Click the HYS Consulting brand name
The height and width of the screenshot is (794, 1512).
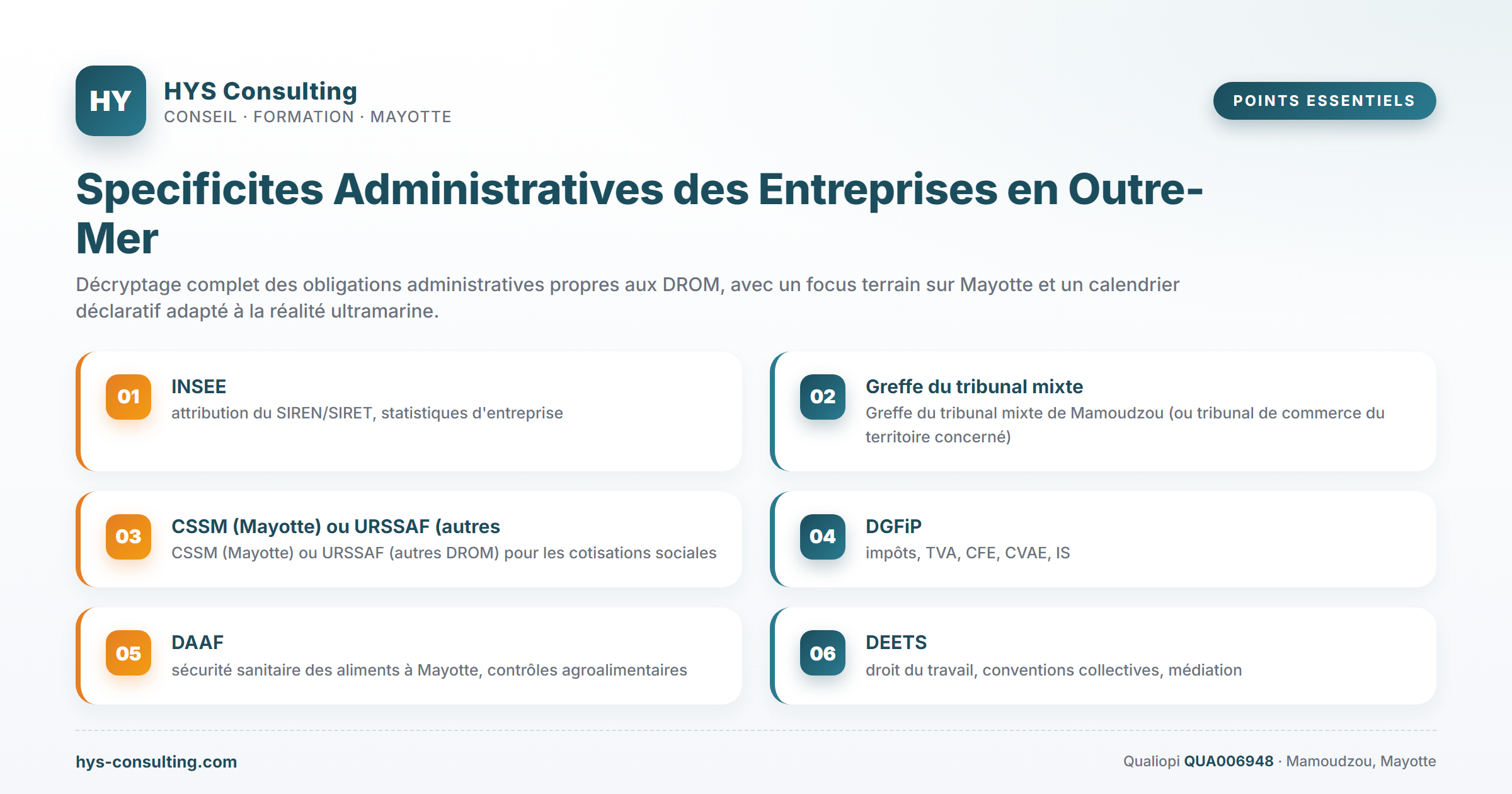260,91
